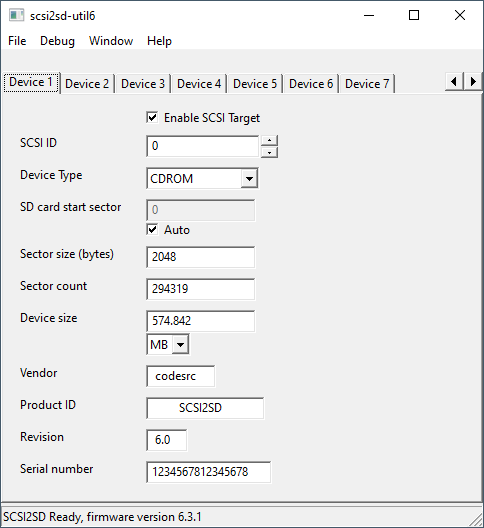Click into the Sector count field
The width and height of the screenshot is (484, 528).
click(x=201, y=289)
